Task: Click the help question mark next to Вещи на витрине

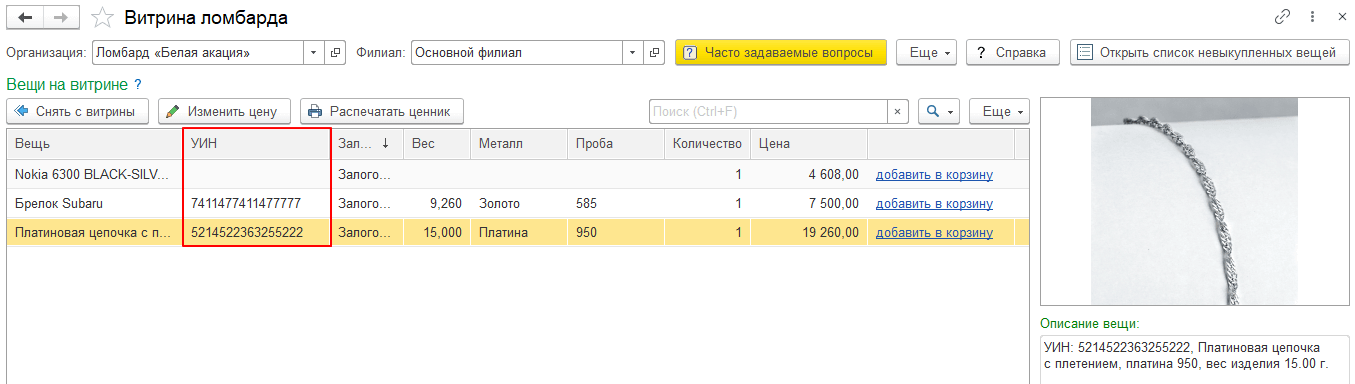Action: 138,85
